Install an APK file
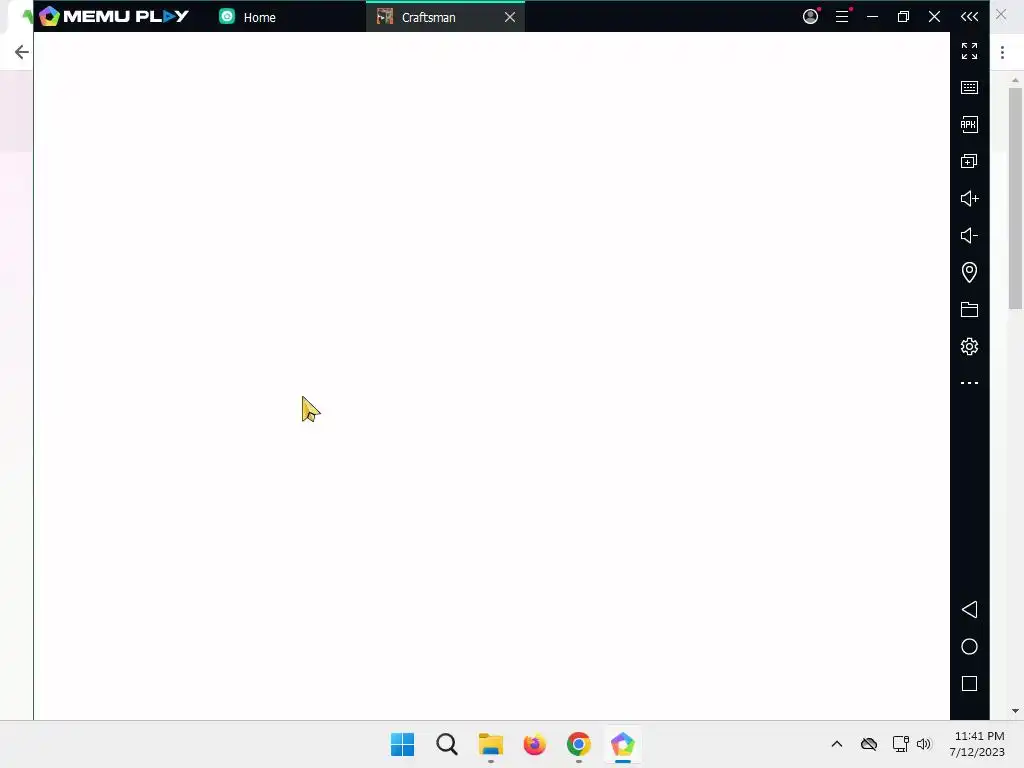The width and height of the screenshot is (1024, 768). [969, 125]
